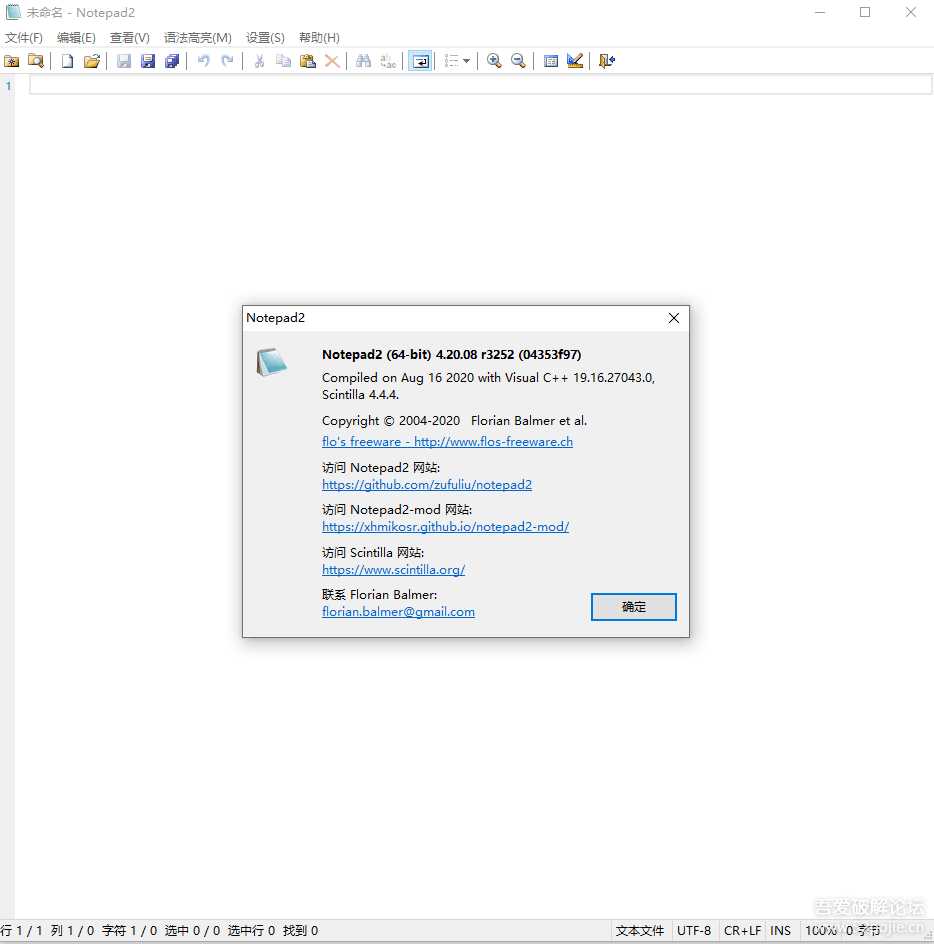Click the Replace toolbar icon
The image size is (934, 944).
pos(388,61)
